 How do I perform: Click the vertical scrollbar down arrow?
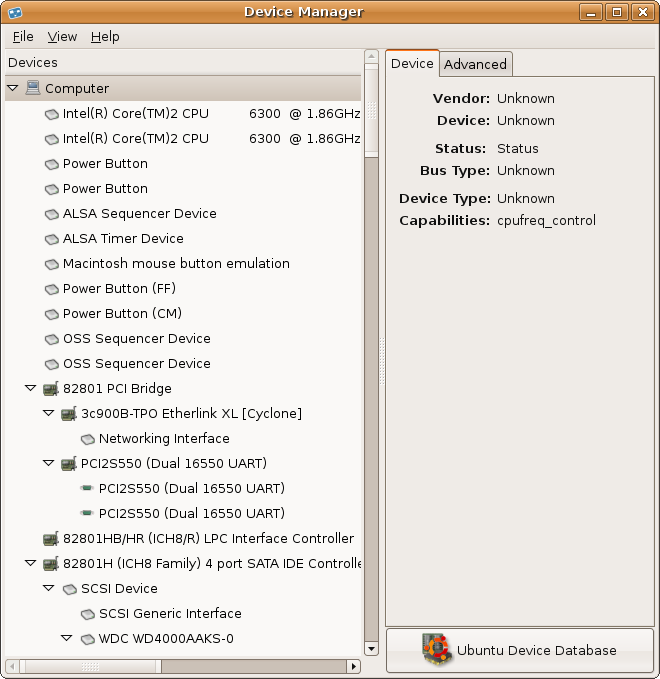tap(371, 648)
